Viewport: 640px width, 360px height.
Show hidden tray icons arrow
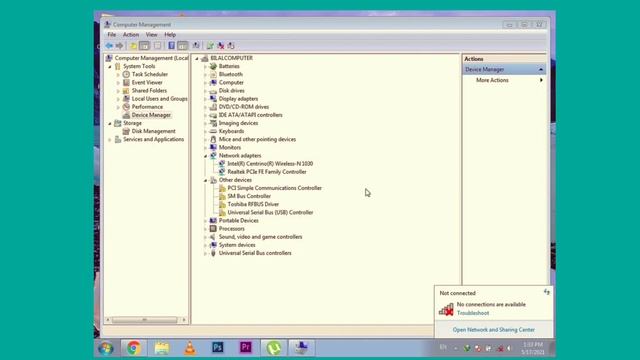[456, 349]
